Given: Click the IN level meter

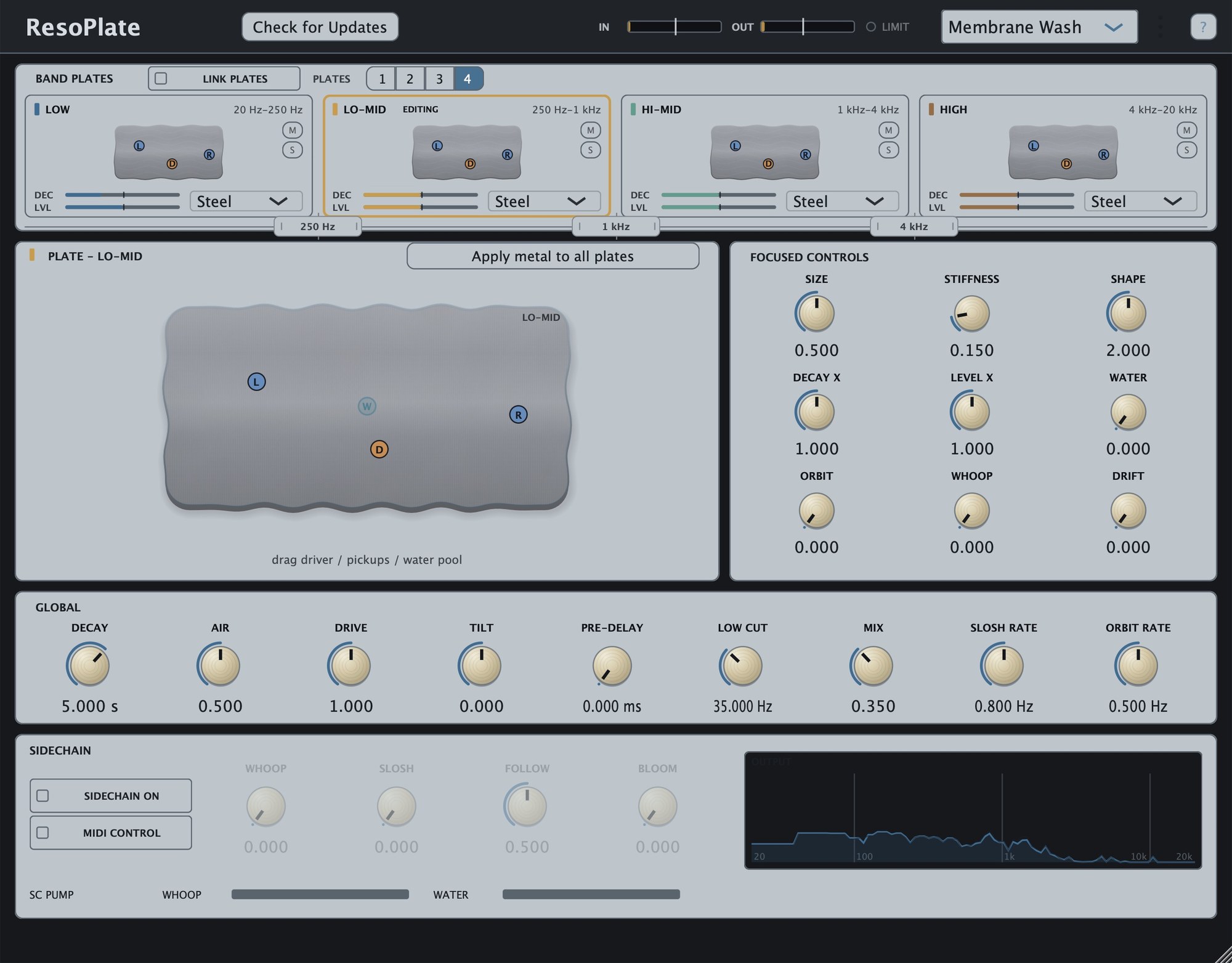Looking at the screenshot, I should tap(674, 26).
